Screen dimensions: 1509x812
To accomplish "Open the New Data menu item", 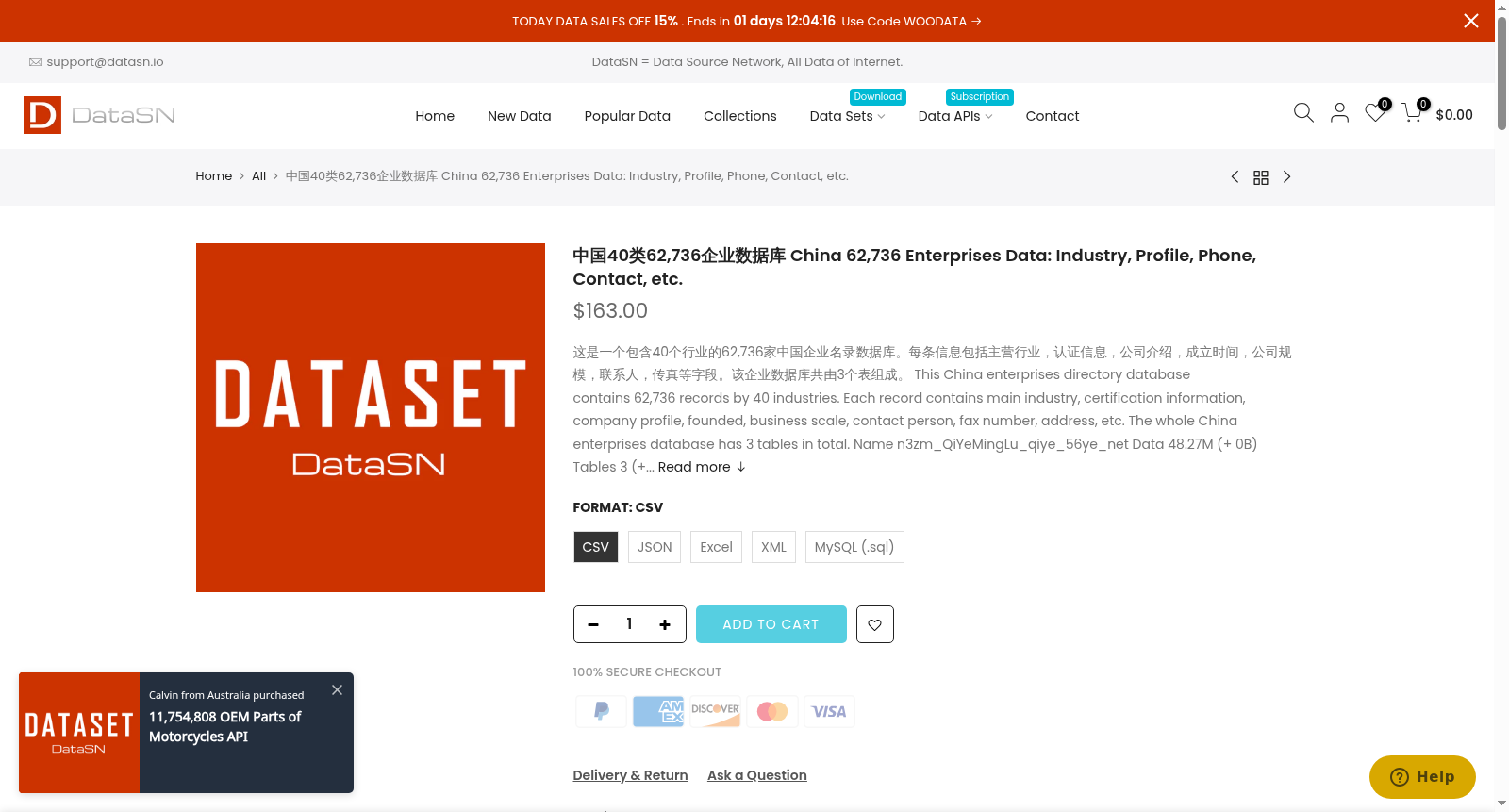I will click(520, 116).
